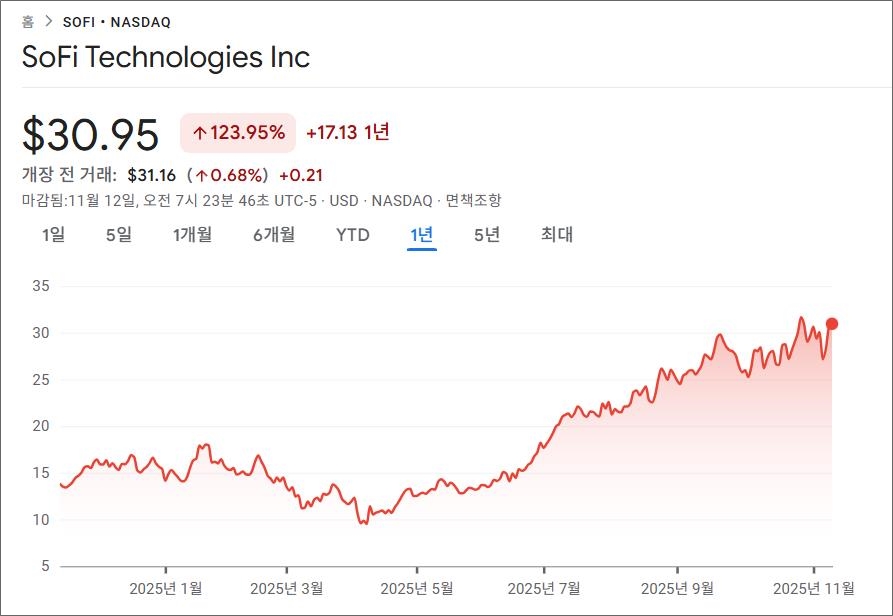Screen dimensions: 893x616
Task: Click the 2025년 7월 axis label
Action: pyautogui.click(x=544, y=588)
